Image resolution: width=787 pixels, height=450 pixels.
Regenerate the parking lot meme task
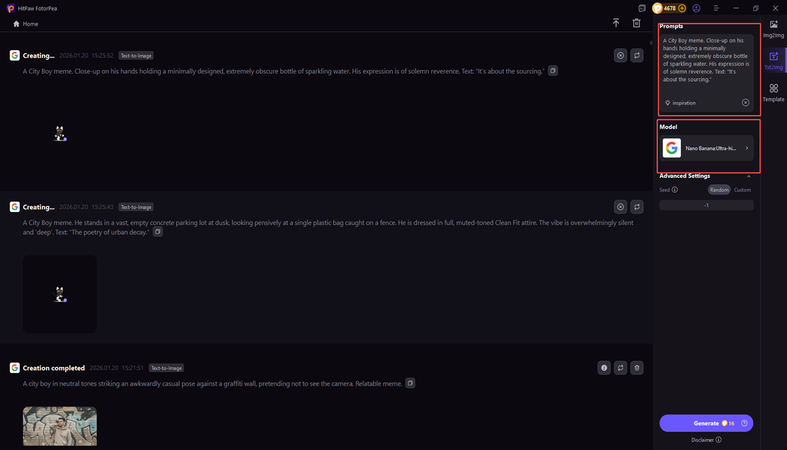point(637,207)
